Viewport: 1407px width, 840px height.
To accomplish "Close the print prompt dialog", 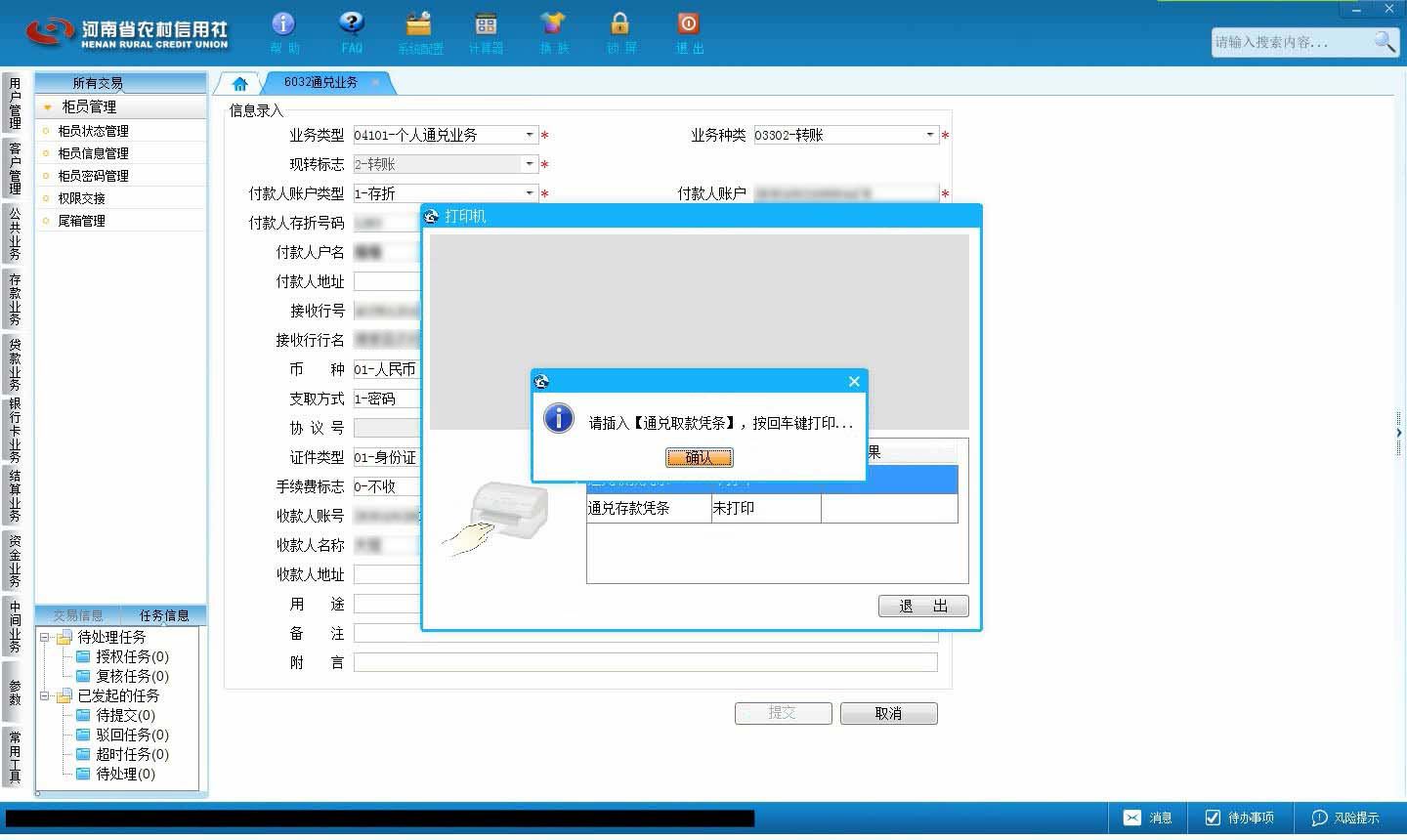I will (x=854, y=381).
